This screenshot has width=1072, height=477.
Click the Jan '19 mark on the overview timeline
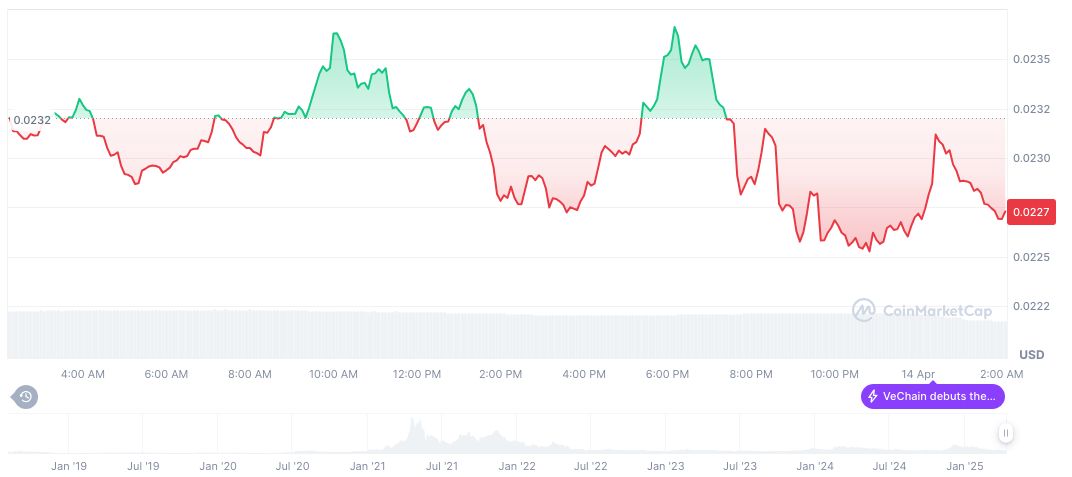pyautogui.click(x=69, y=466)
